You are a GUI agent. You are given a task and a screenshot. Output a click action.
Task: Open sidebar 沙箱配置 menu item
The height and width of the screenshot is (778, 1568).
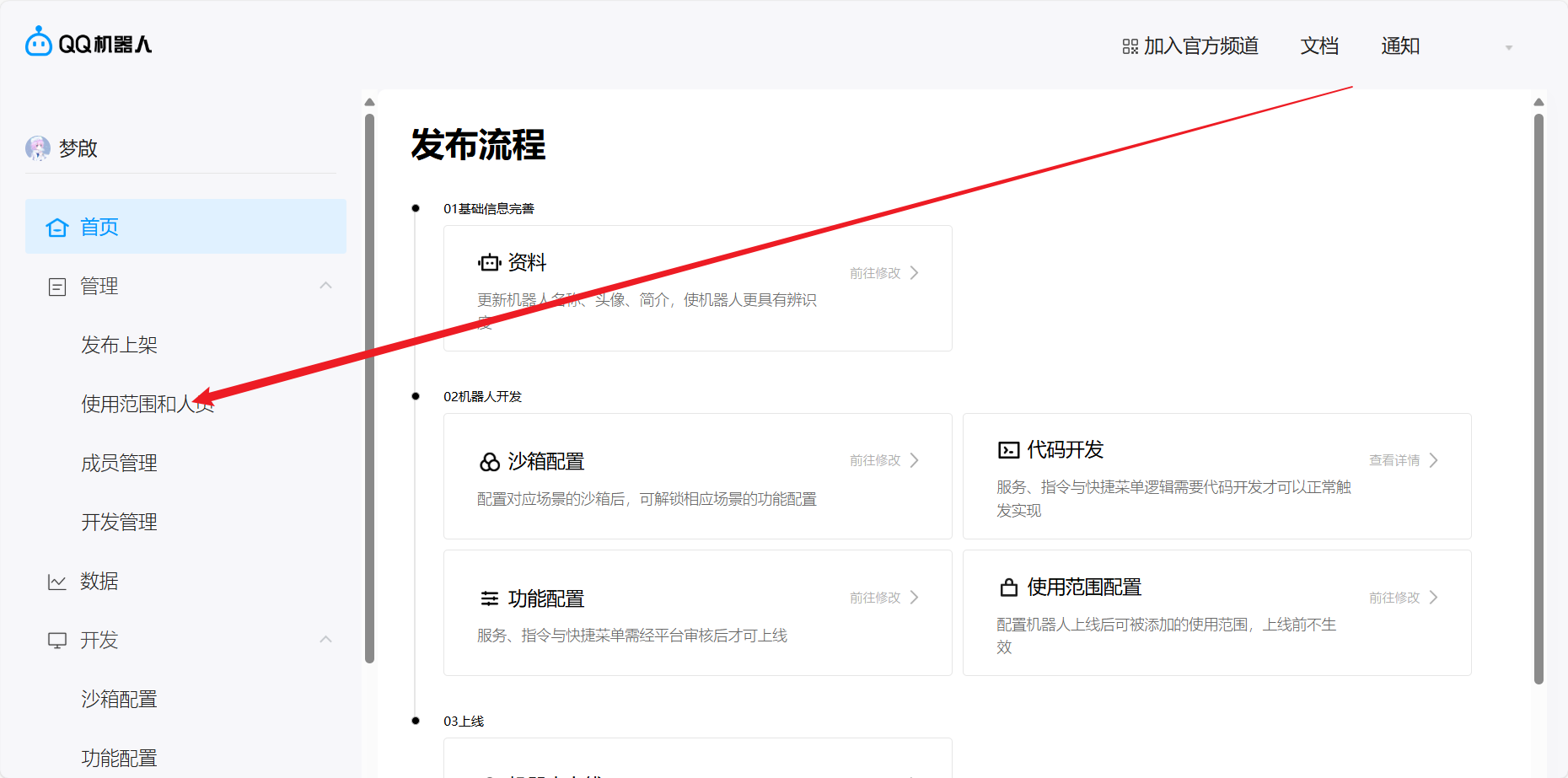(119, 700)
